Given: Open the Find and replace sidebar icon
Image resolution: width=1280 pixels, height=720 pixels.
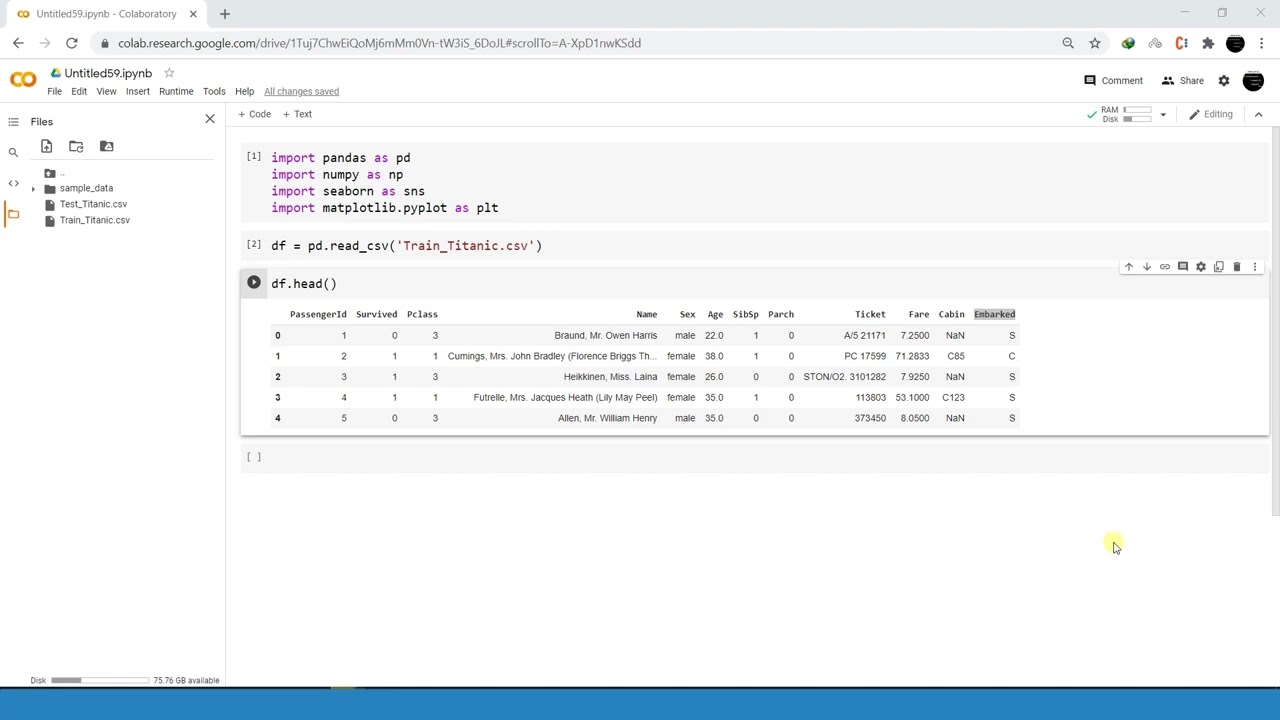Looking at the screenshot, I should (13, 153).
